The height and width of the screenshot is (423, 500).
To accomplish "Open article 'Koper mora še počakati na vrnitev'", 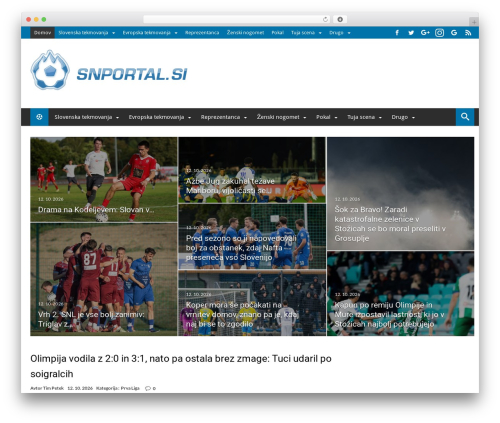I will tap(242, 314).
